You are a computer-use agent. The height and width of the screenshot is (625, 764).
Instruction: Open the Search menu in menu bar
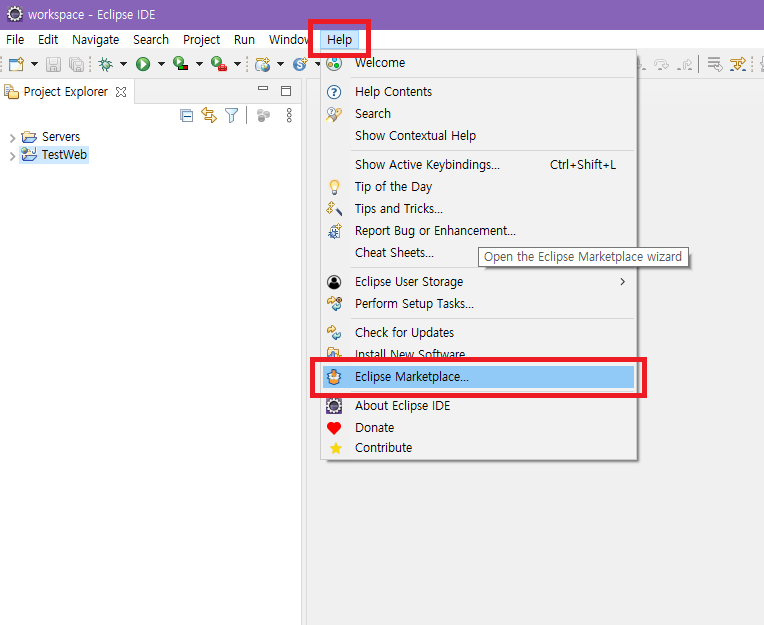click(x=151, y=39)
